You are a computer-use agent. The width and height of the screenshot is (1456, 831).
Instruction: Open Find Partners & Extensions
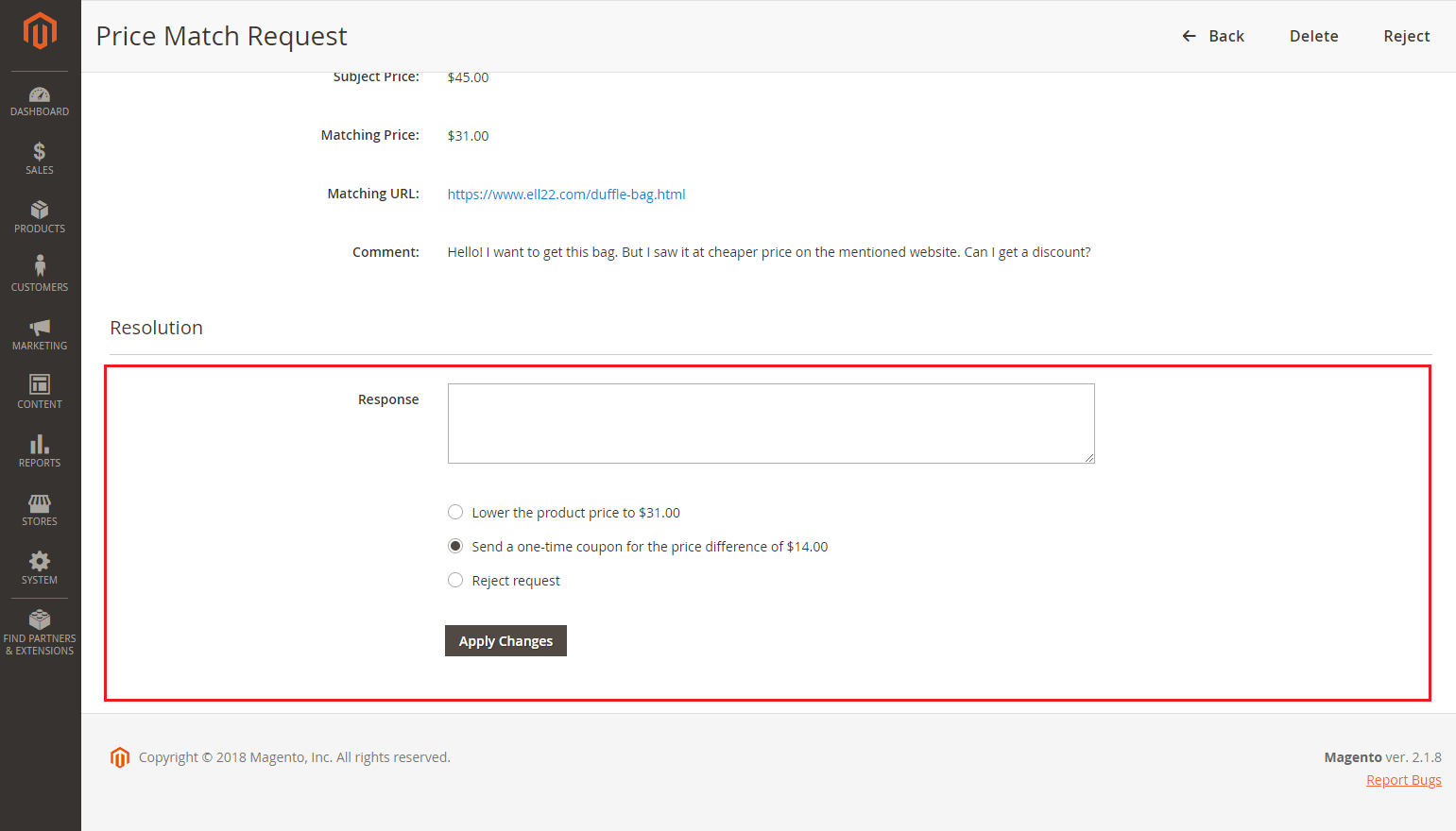point(40,631)
